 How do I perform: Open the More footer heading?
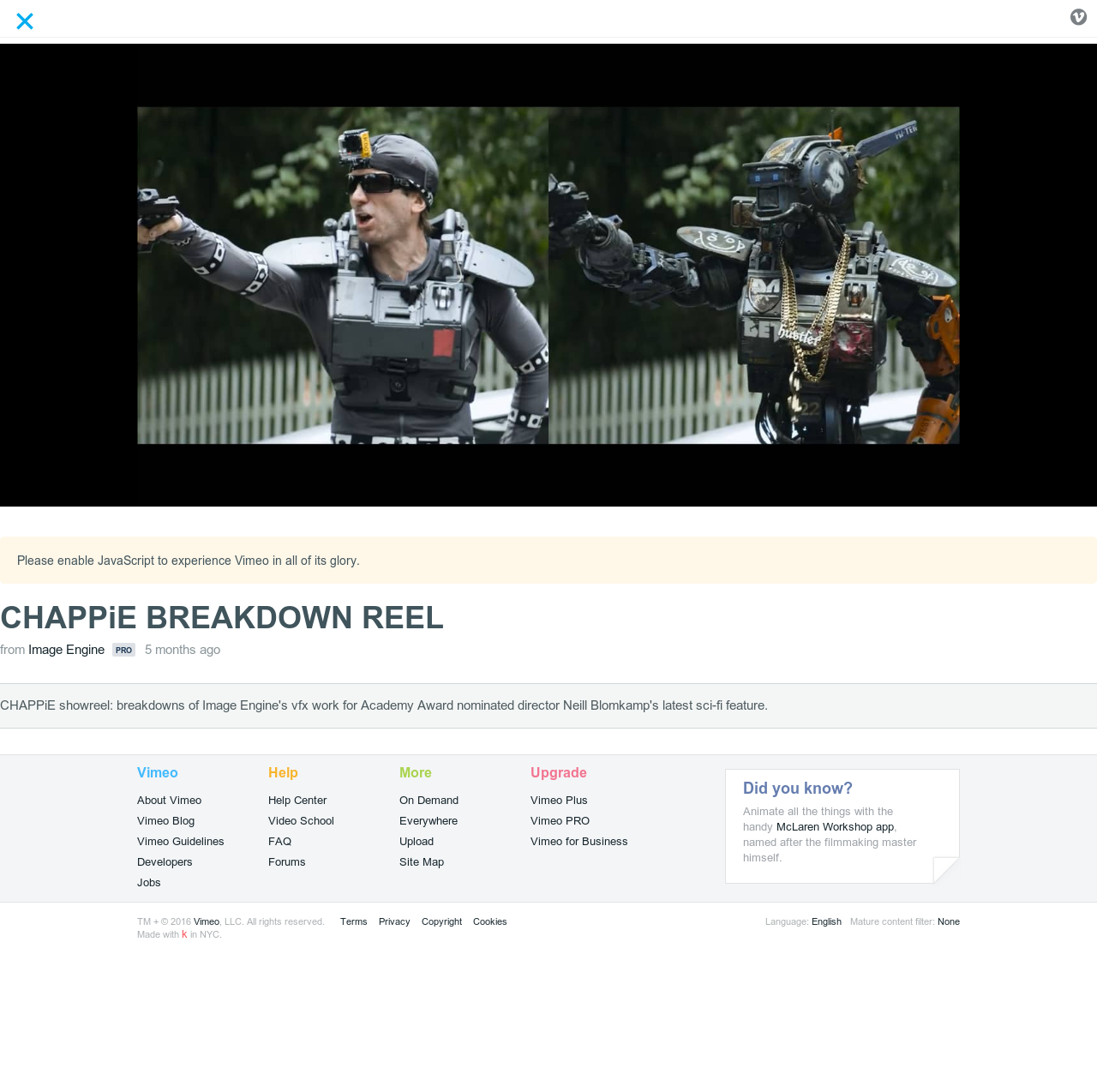tap(416, 772)
